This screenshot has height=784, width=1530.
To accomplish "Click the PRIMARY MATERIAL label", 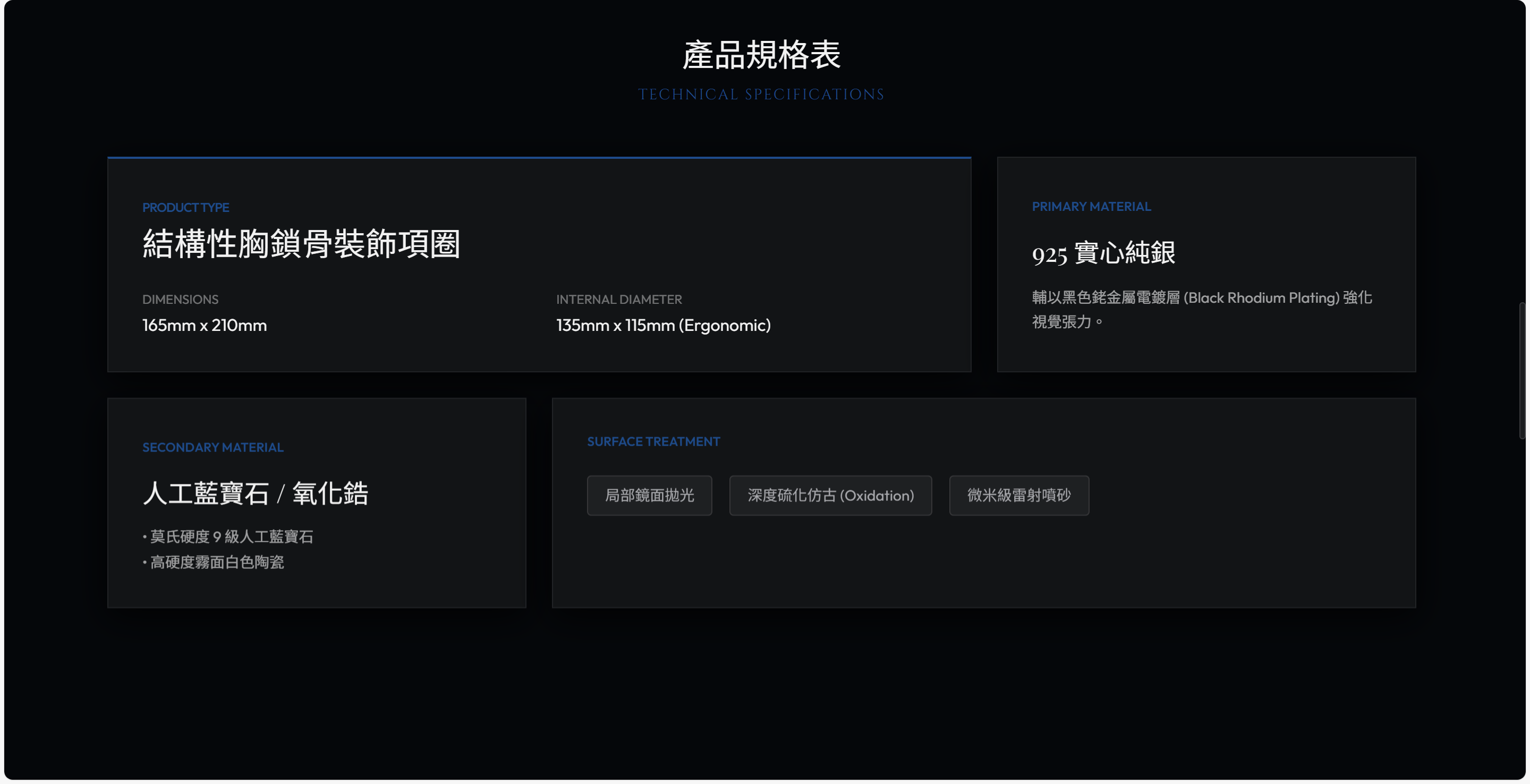I will [x=1091, y=207].
